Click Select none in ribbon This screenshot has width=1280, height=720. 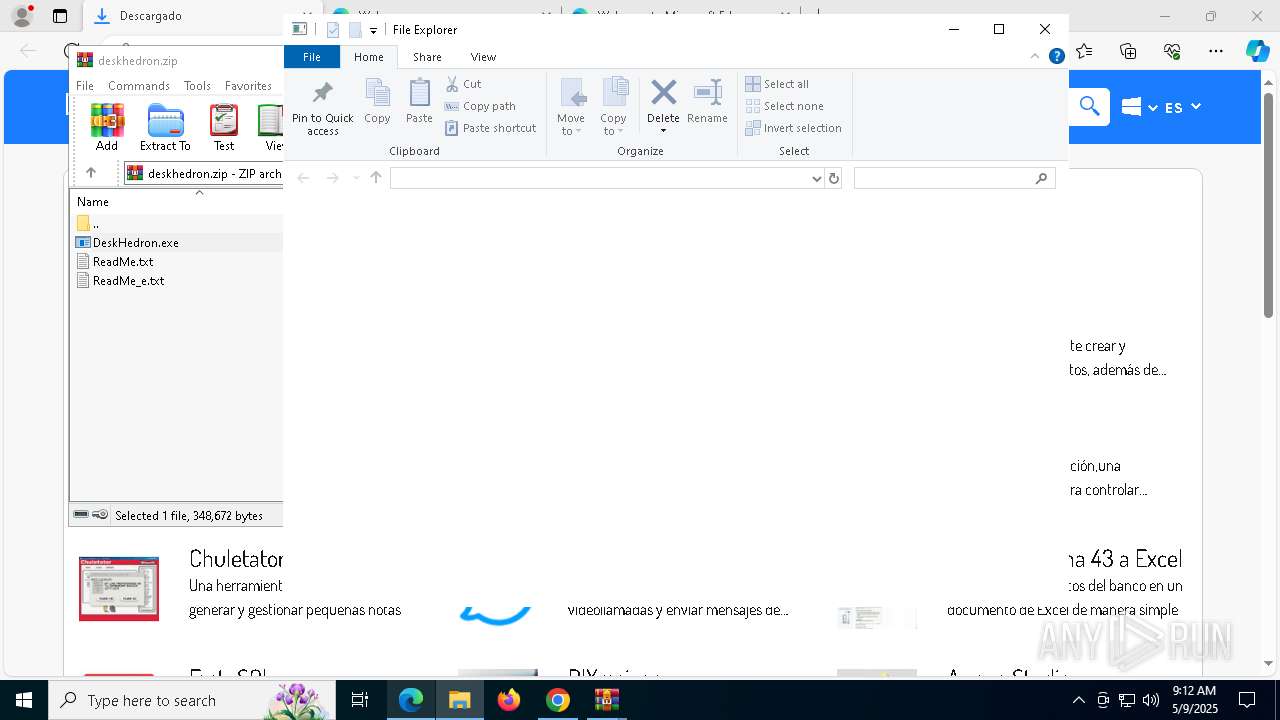(785, 106)
